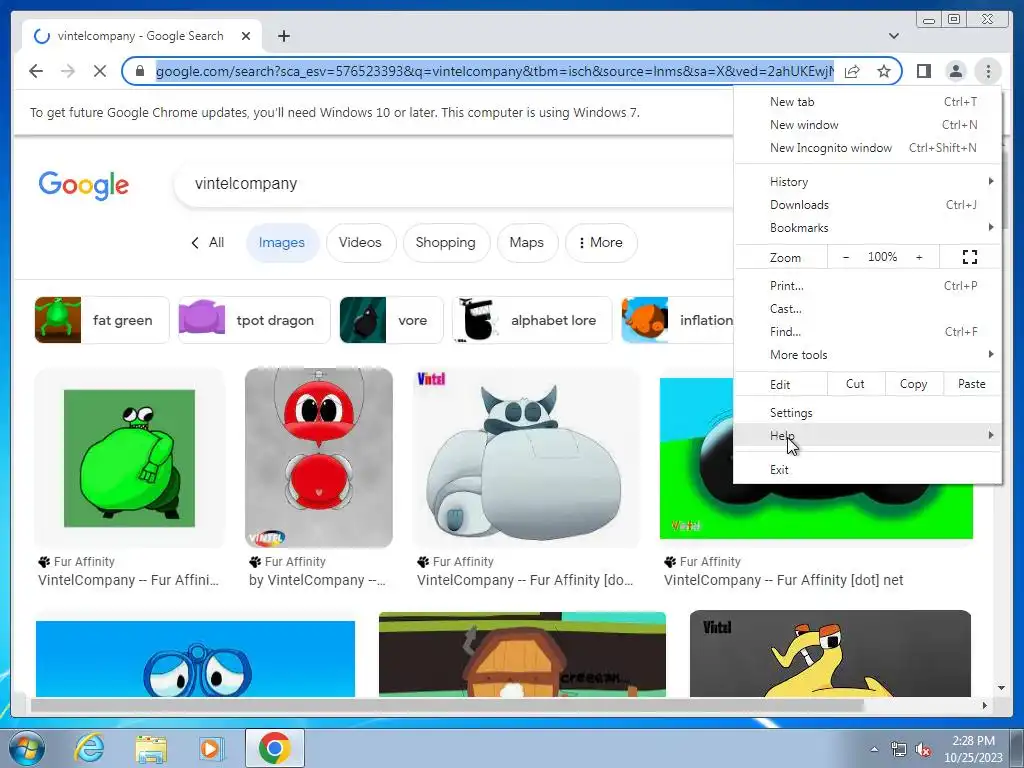Open Internet Explorer from the taskbar
Image resolution: width=1024 pixels, height=768 pixels.
tap(89, 748)
